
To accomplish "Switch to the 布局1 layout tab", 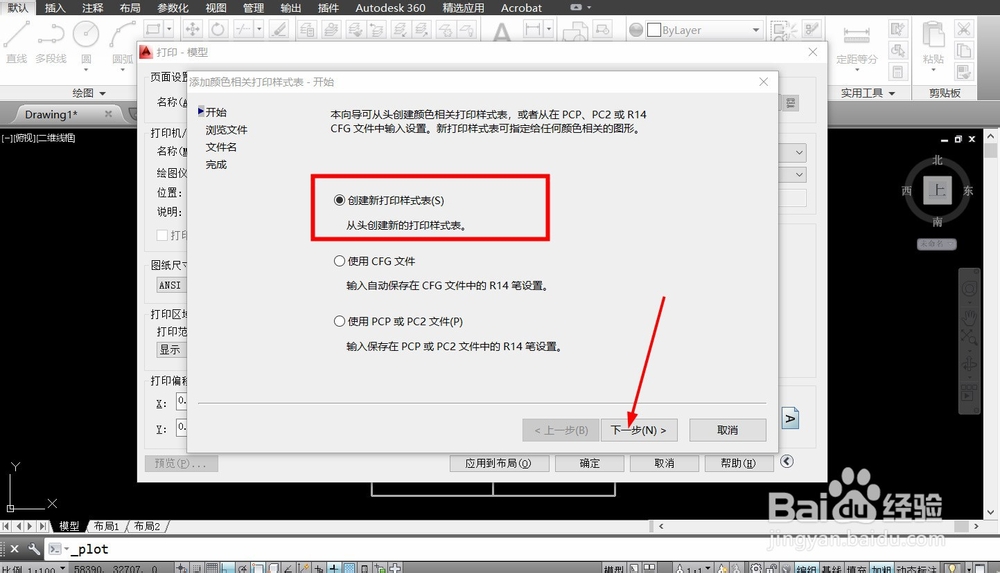I will pyautogui.click(x=106, y=526).
